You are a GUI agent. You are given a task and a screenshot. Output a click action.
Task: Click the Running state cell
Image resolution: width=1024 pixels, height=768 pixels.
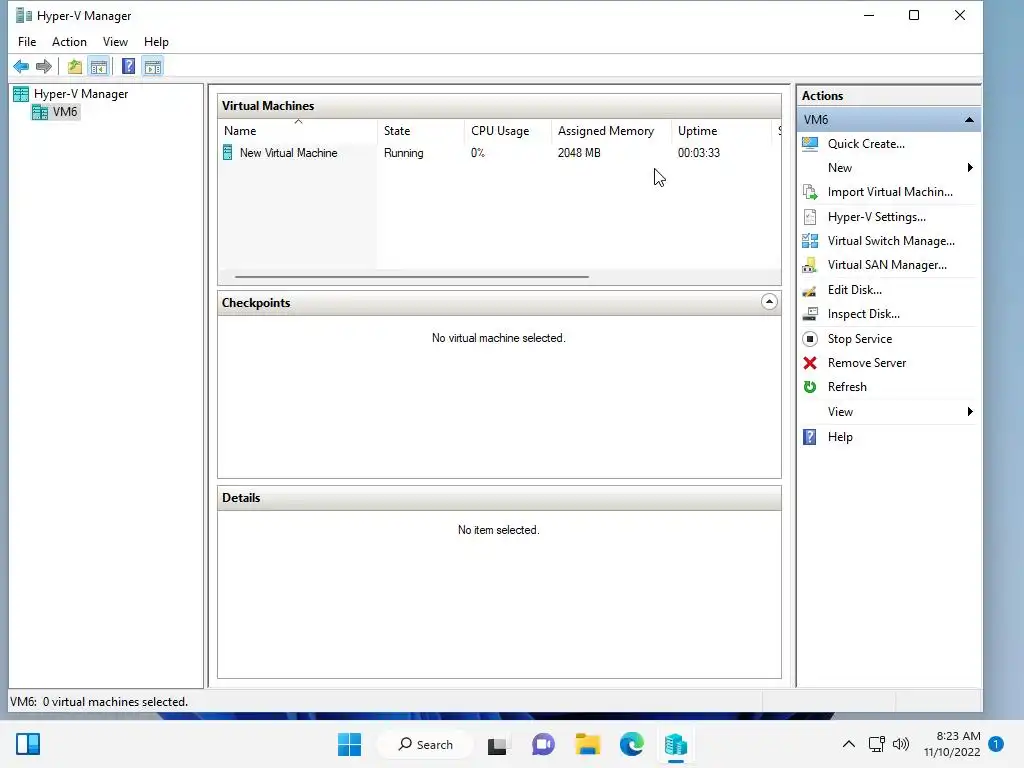coord(404,153)
